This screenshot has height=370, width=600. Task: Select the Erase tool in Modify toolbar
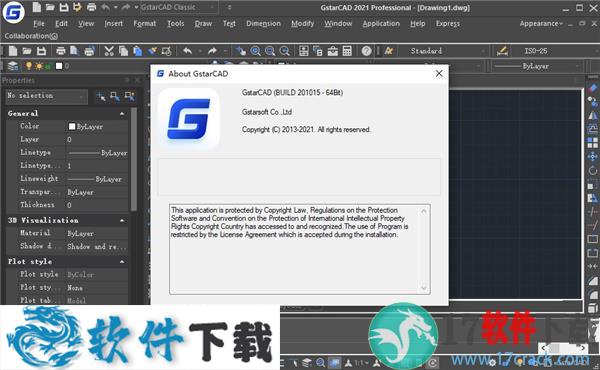pos(593,89)
